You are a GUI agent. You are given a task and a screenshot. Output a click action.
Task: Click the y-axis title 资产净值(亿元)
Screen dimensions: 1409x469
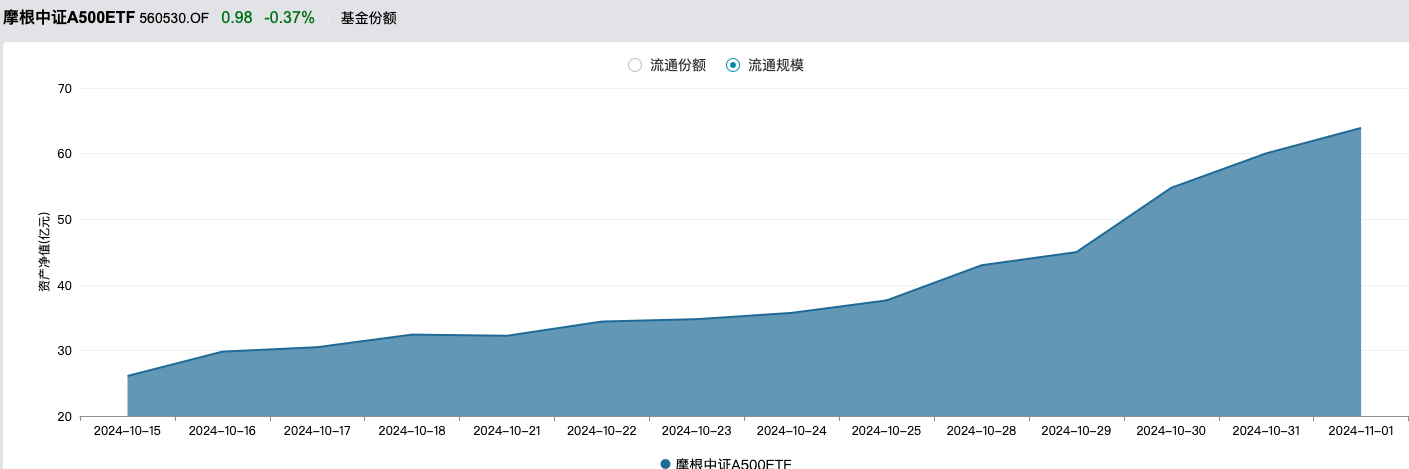point(44,252)
